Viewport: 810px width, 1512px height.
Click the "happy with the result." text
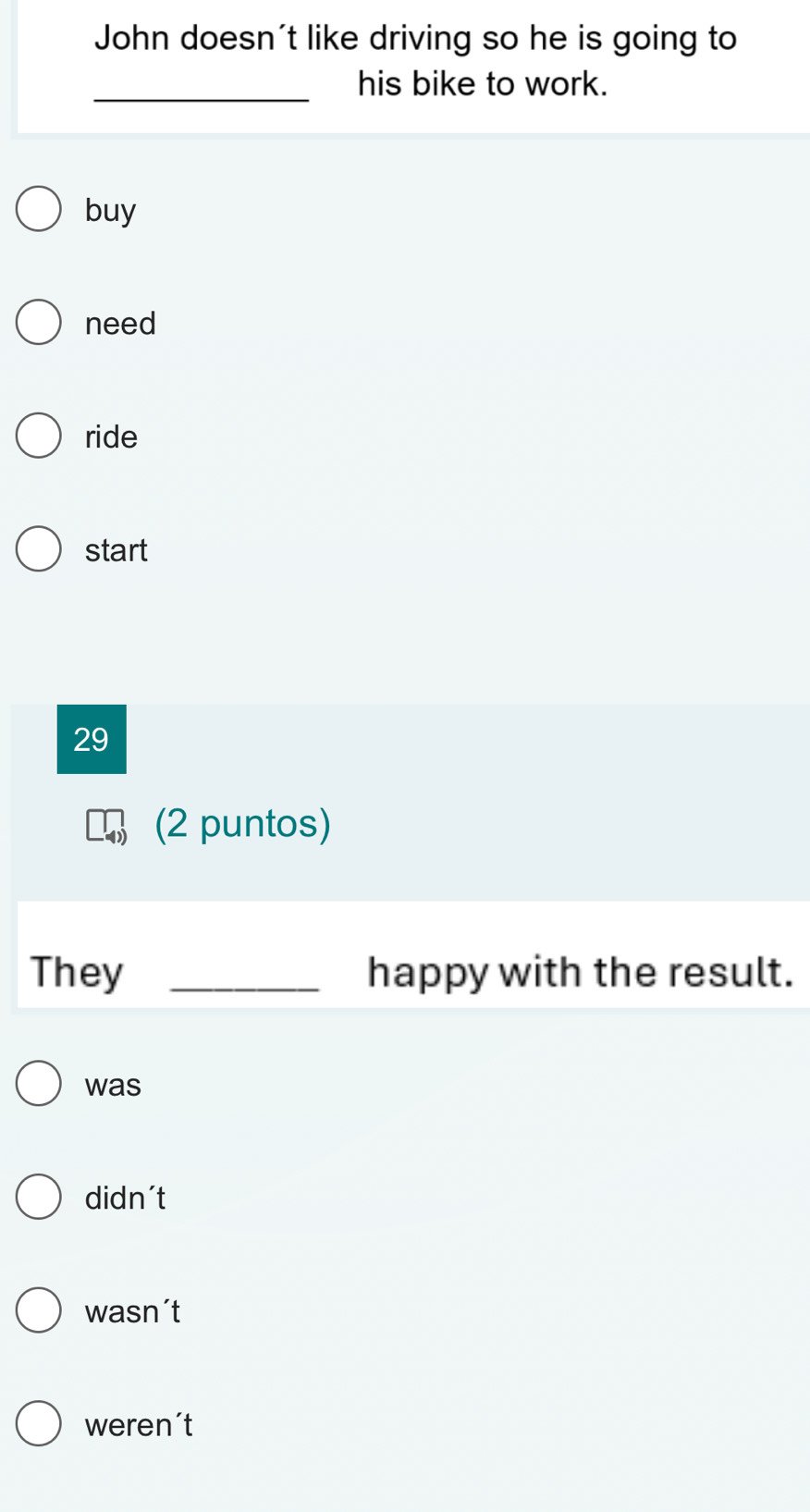pyautogui.click(x=581, y=972)
